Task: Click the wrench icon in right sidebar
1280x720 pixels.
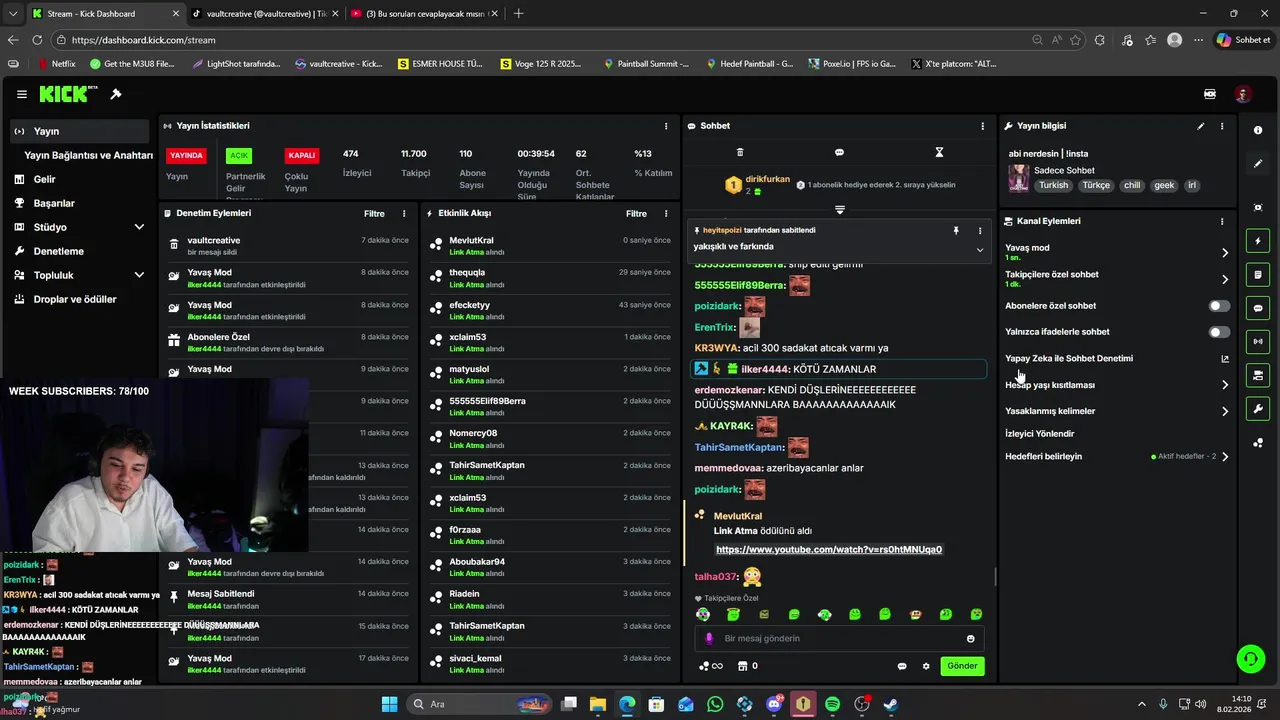Action: [x=1258, y=409]
